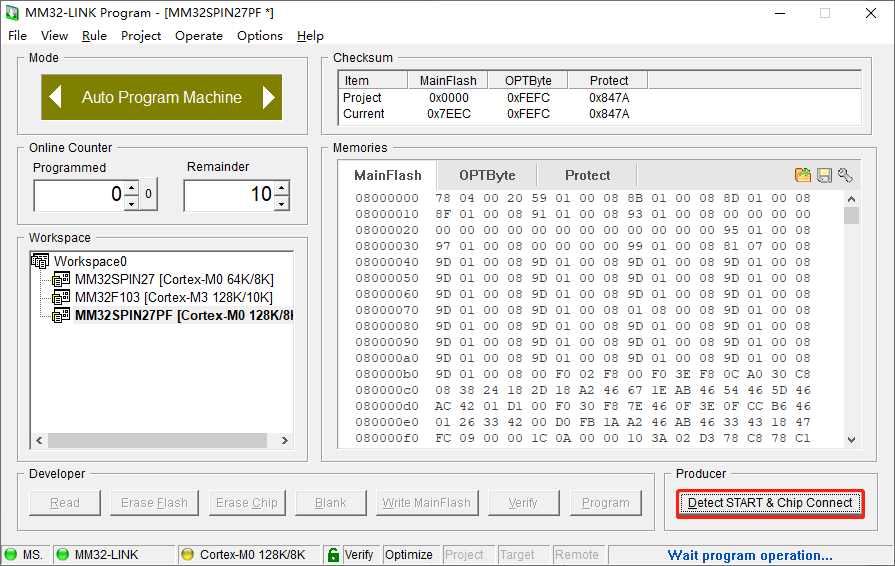895x566 pixels.
Task: Switch mode with right arrow
Action: 269,97
